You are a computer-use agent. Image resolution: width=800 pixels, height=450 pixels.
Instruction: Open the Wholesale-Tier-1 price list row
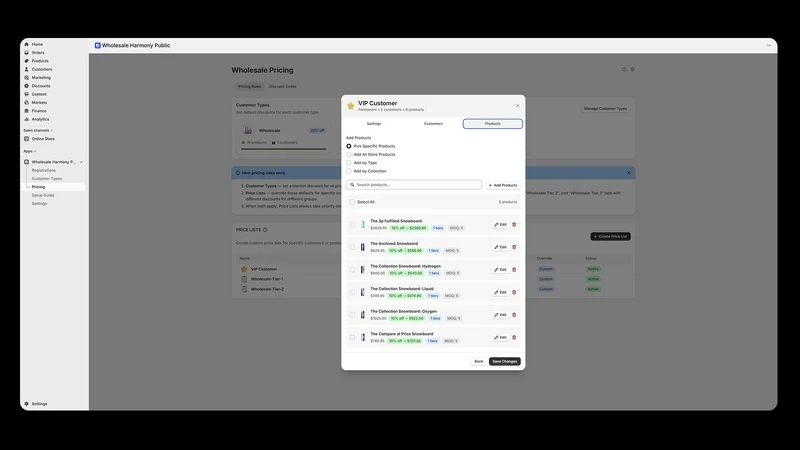point(267,279)
